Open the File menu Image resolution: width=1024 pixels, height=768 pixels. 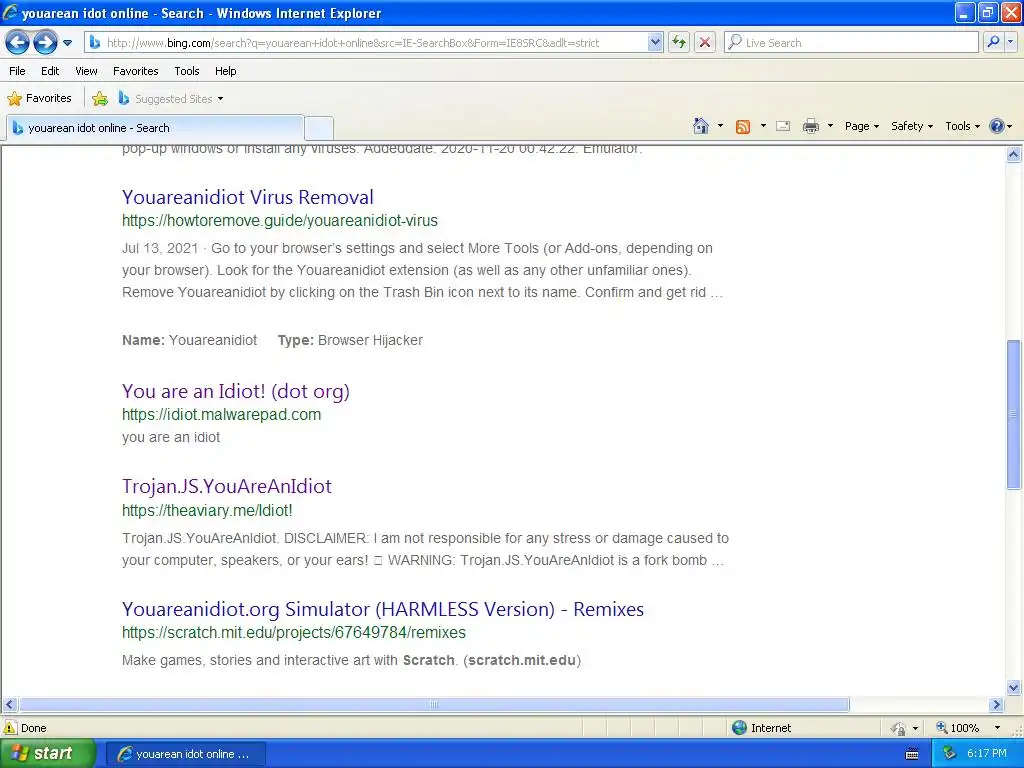pyautogui.click(x=18, y=71)
